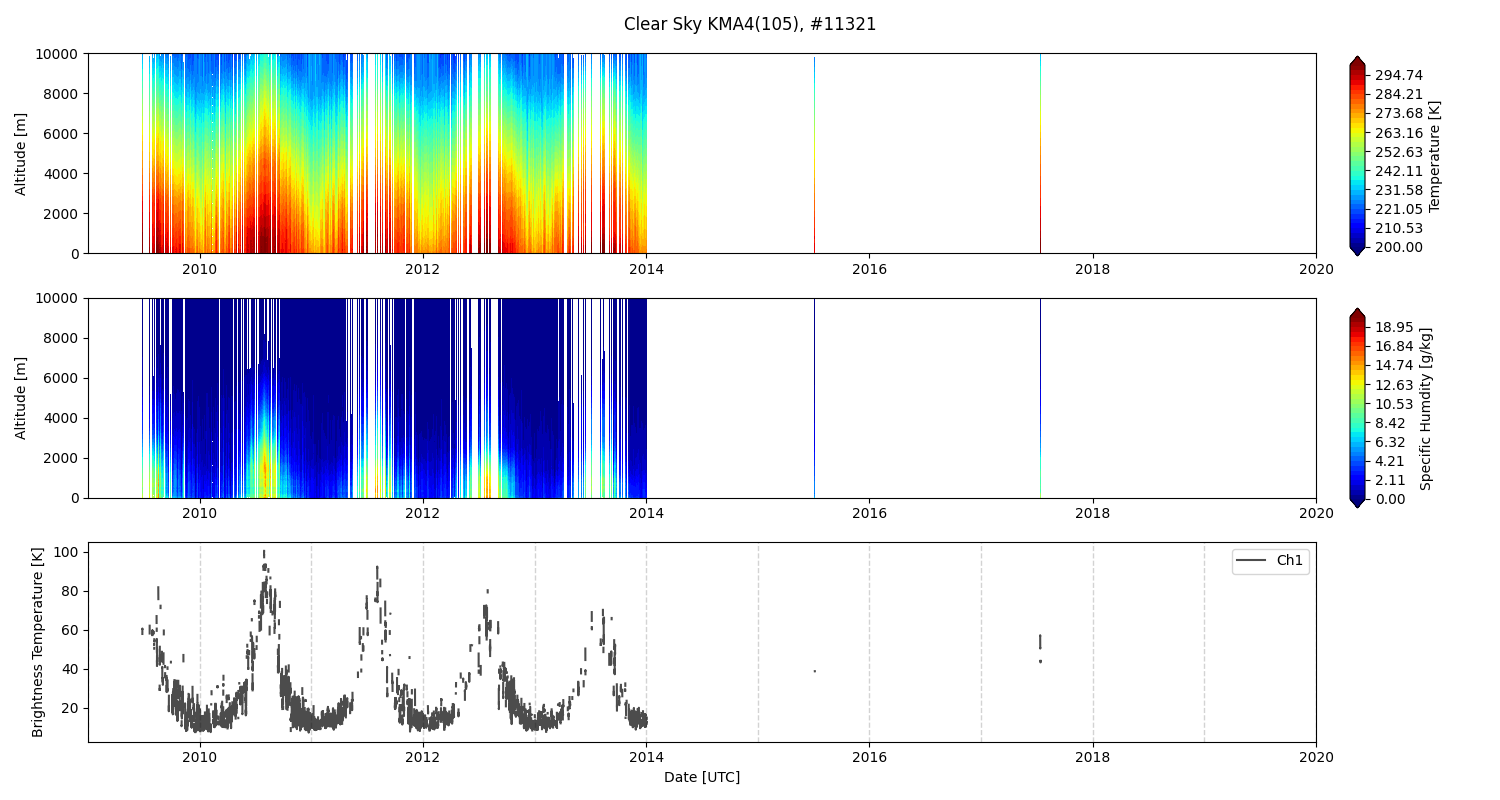Click the isolated 2017 temperature profile line
1500x800 pixels.
pyautogui.click(x=1040, y=153)
